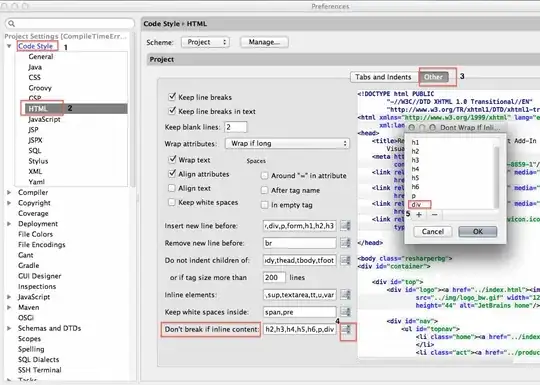The image size is (540, 385).
Task: Open list editor for Don't break if inline content
Action: click(x=346, y=330)
